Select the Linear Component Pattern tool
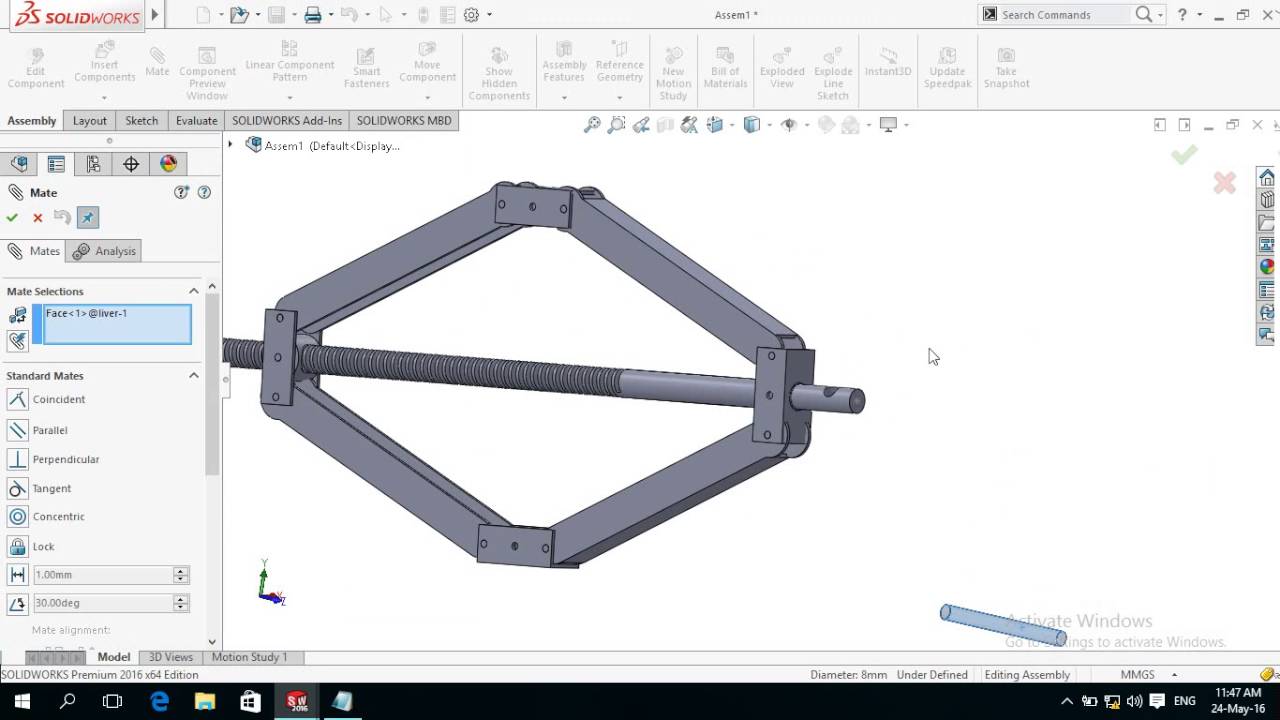1280x720 pixels. [289, 63]
